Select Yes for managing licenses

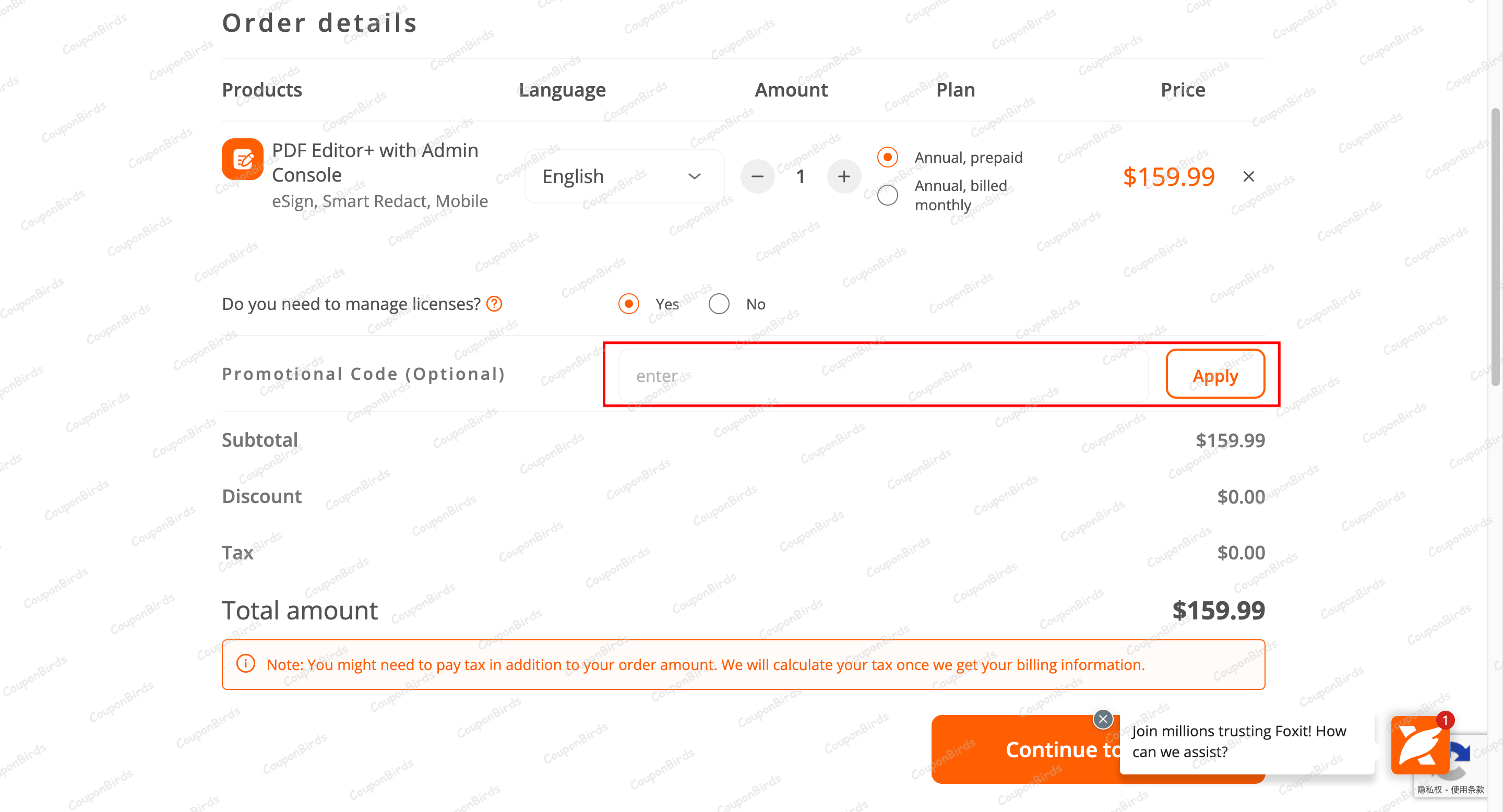point(628,304)
